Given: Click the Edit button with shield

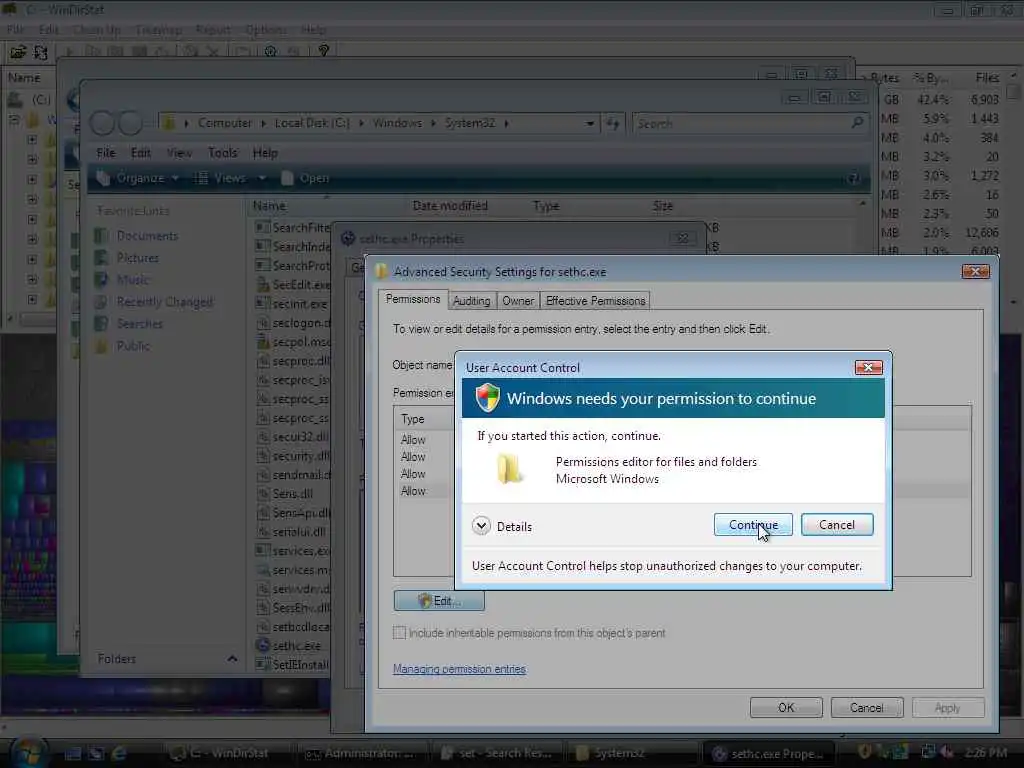Looking at the screenshot, I should (x=439, y=601).
